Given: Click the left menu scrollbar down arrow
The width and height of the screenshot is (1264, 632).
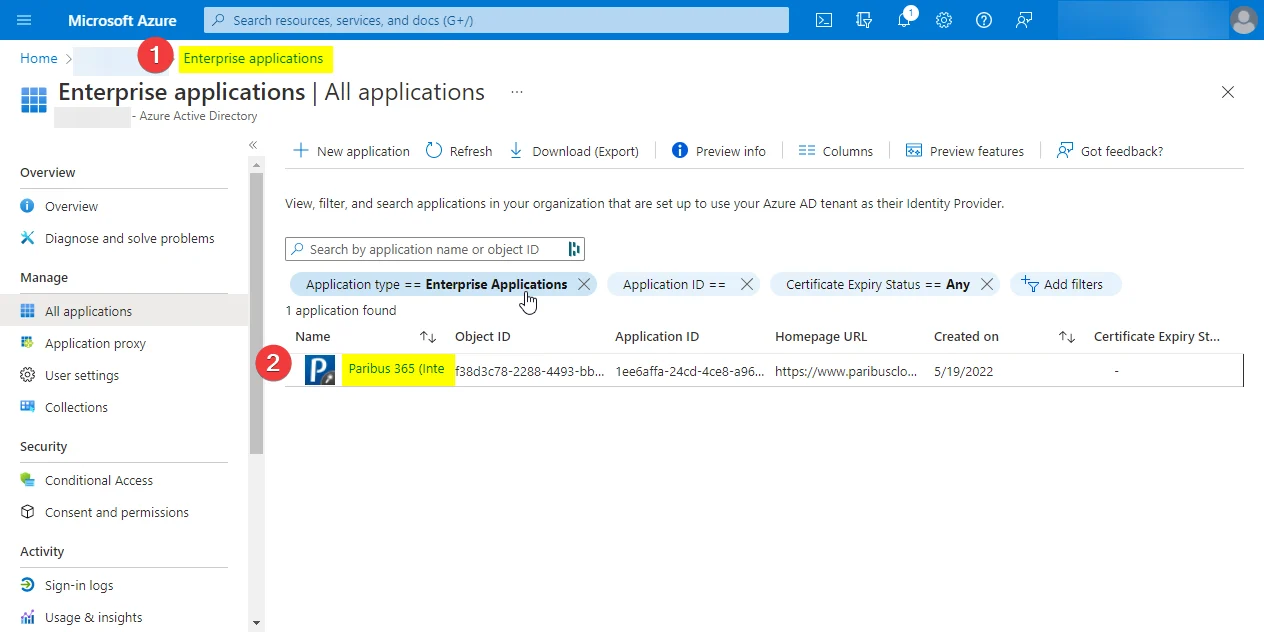Looking at the screenshot, I should (x=256, y=623).
